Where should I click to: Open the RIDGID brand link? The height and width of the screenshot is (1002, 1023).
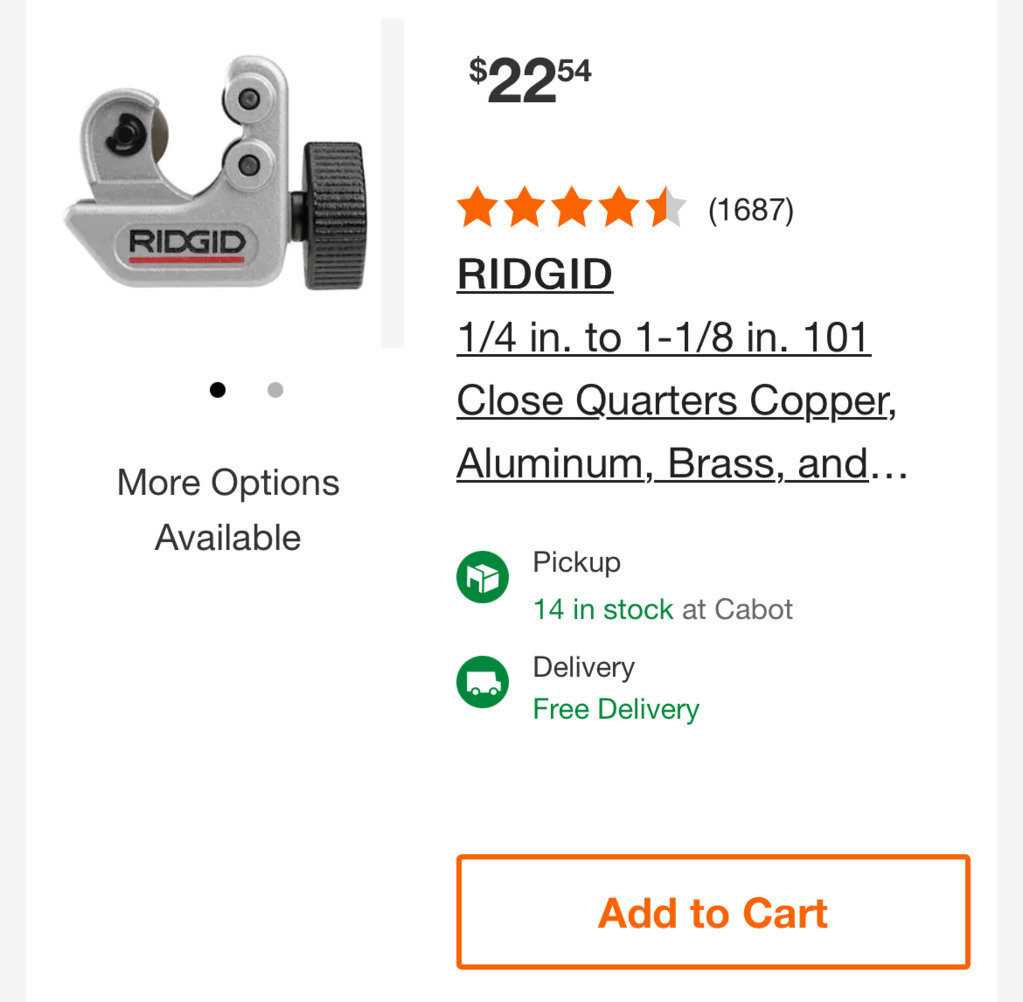534,274
